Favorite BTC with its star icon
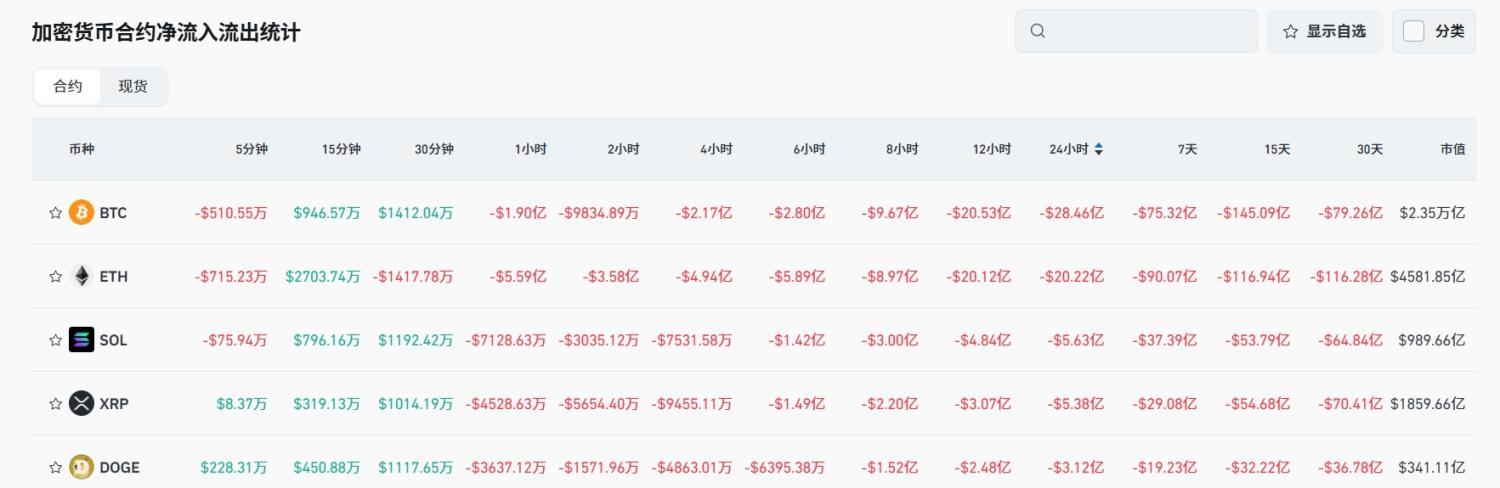The width and height of the screenshot is (1500, 488). [x=56, y=213]
